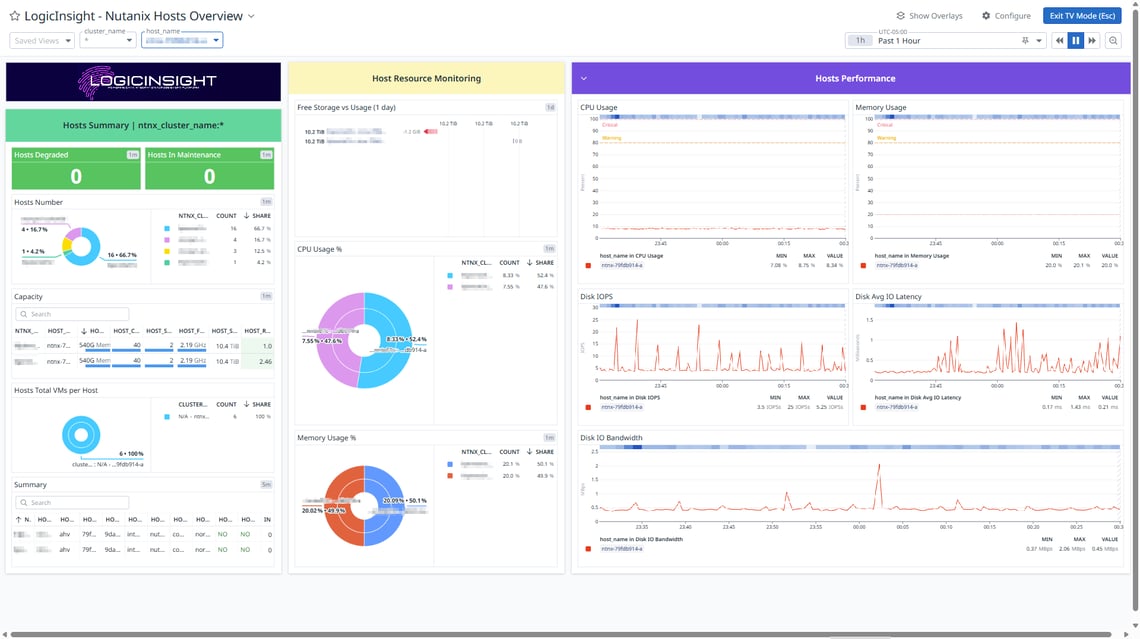Click the Disk IO Bandwidth widget title
1140x639 pixels.
point(611,438)
